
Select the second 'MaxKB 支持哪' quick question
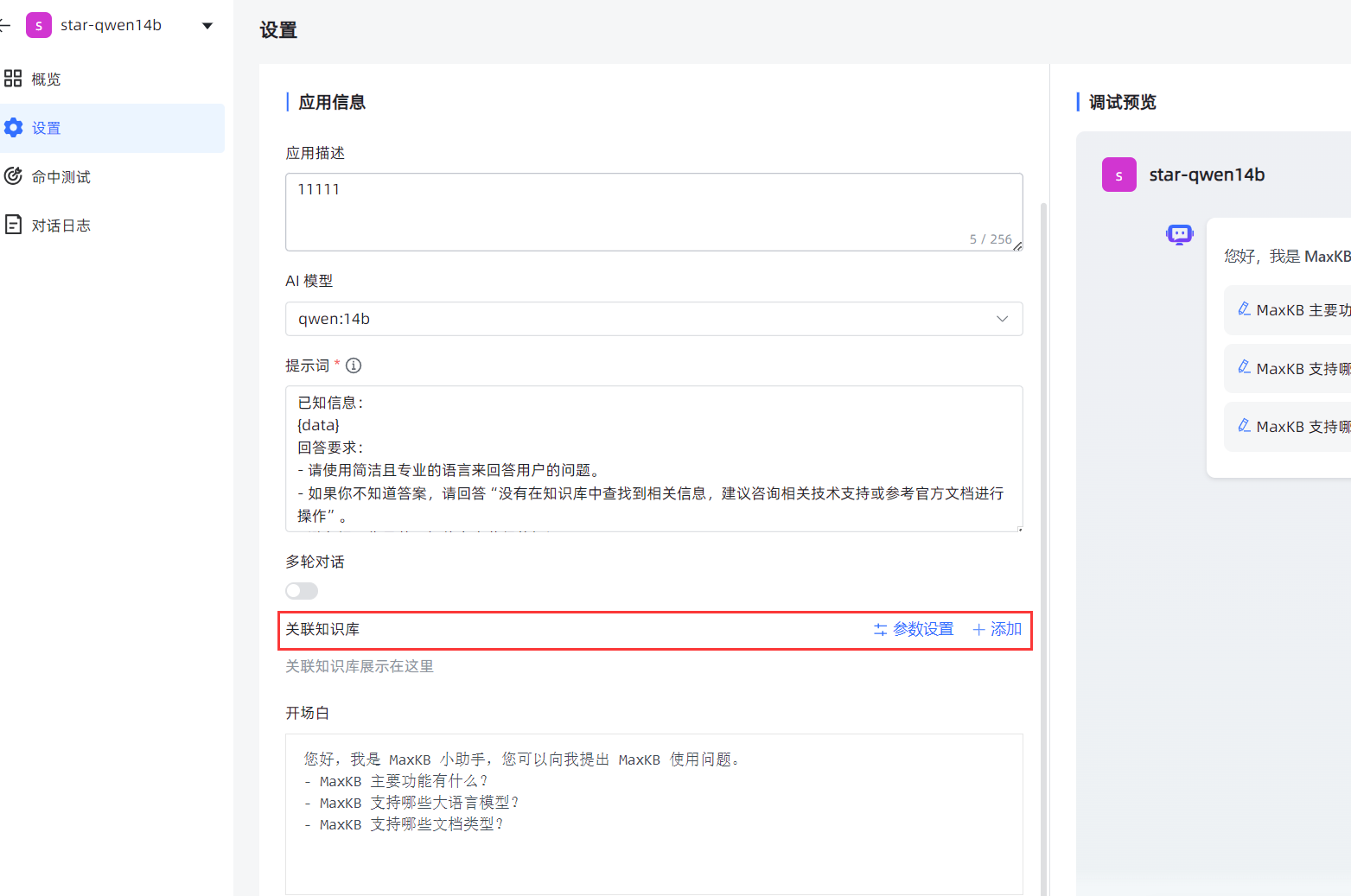pos(1288,369)
